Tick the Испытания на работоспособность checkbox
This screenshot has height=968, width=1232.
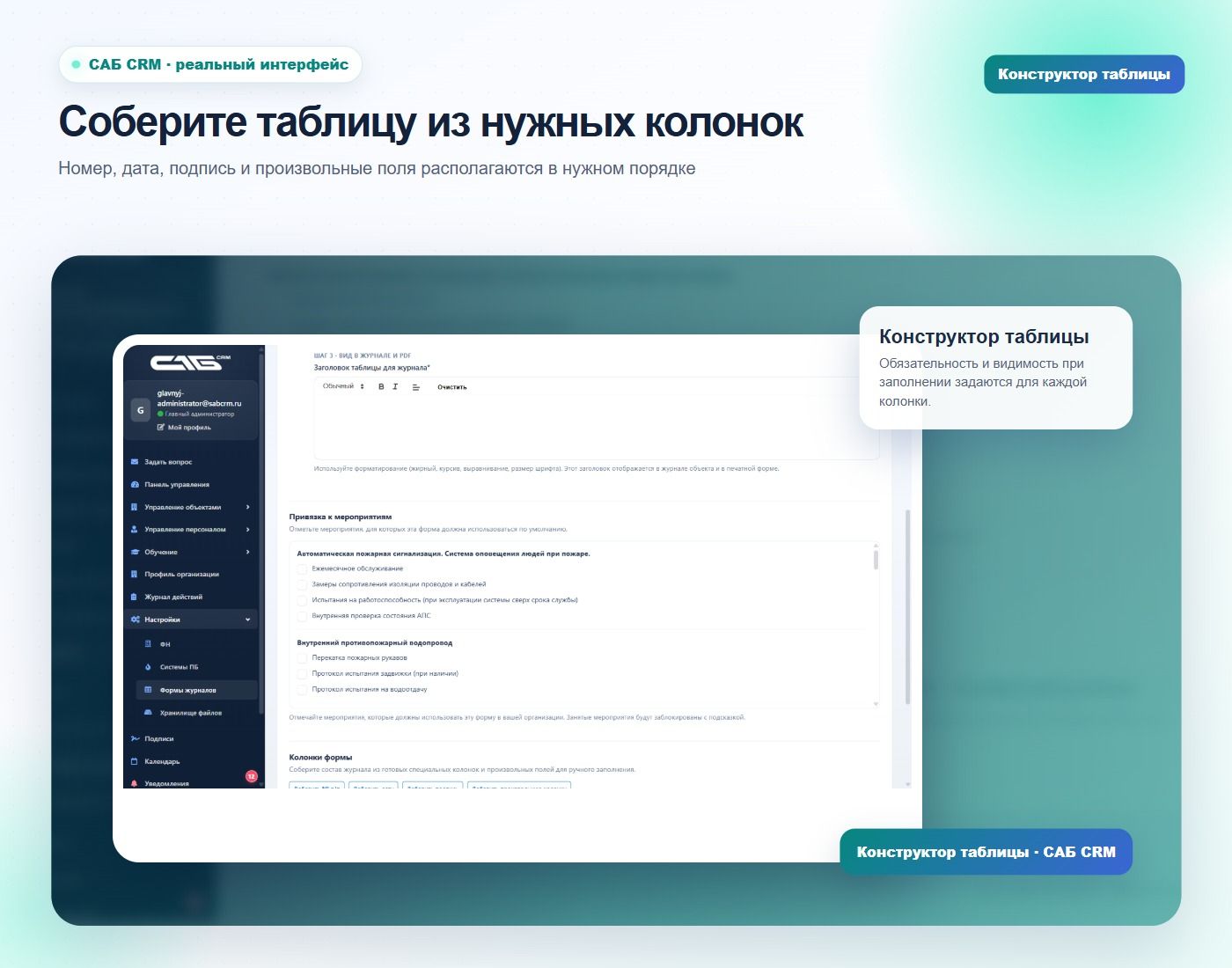pos(302,601)
